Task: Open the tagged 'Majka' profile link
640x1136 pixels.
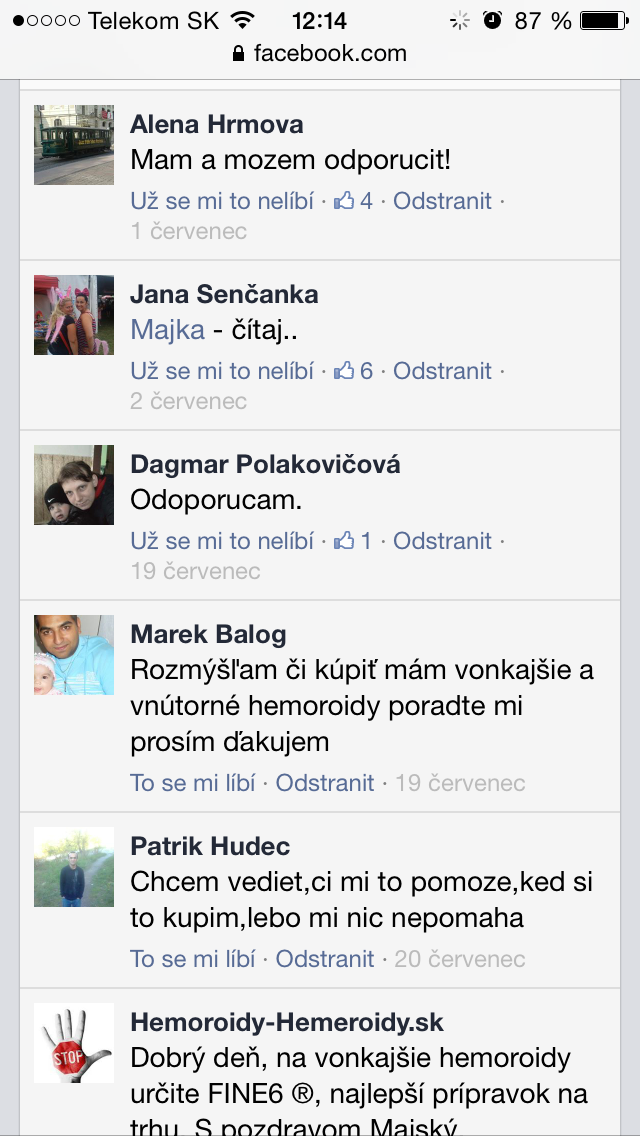Action: tap(167, 330)
